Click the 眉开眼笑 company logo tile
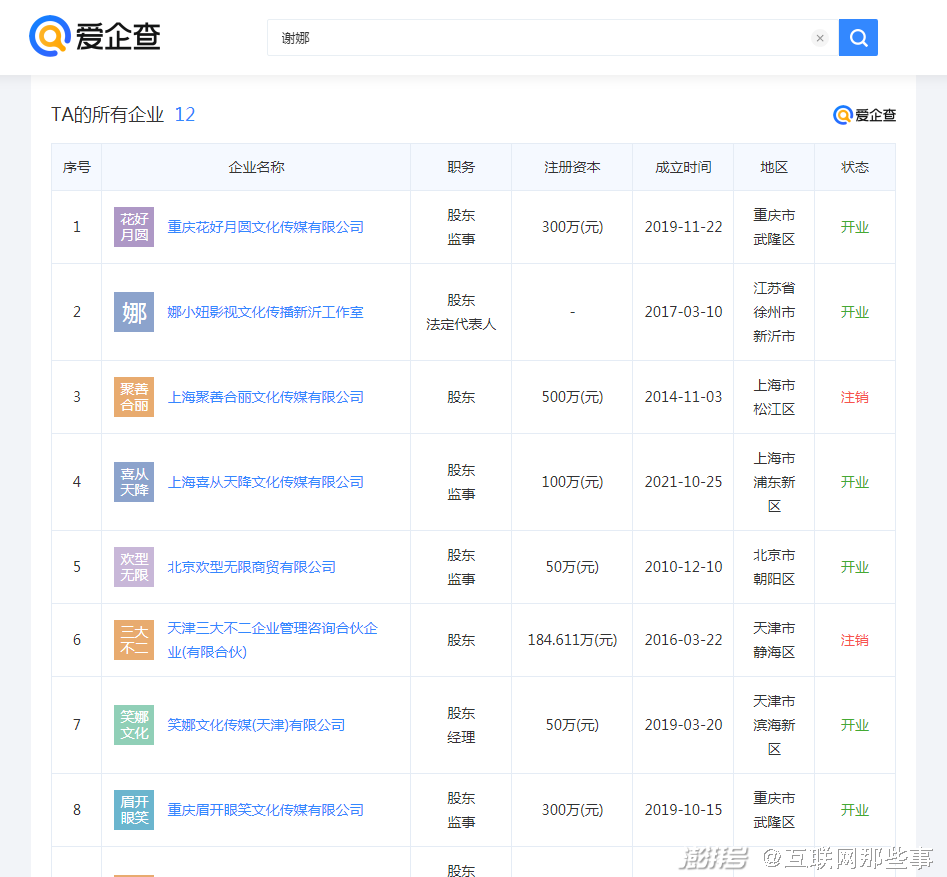The height and width of the screenshot is (877, 947). point(134,810)
